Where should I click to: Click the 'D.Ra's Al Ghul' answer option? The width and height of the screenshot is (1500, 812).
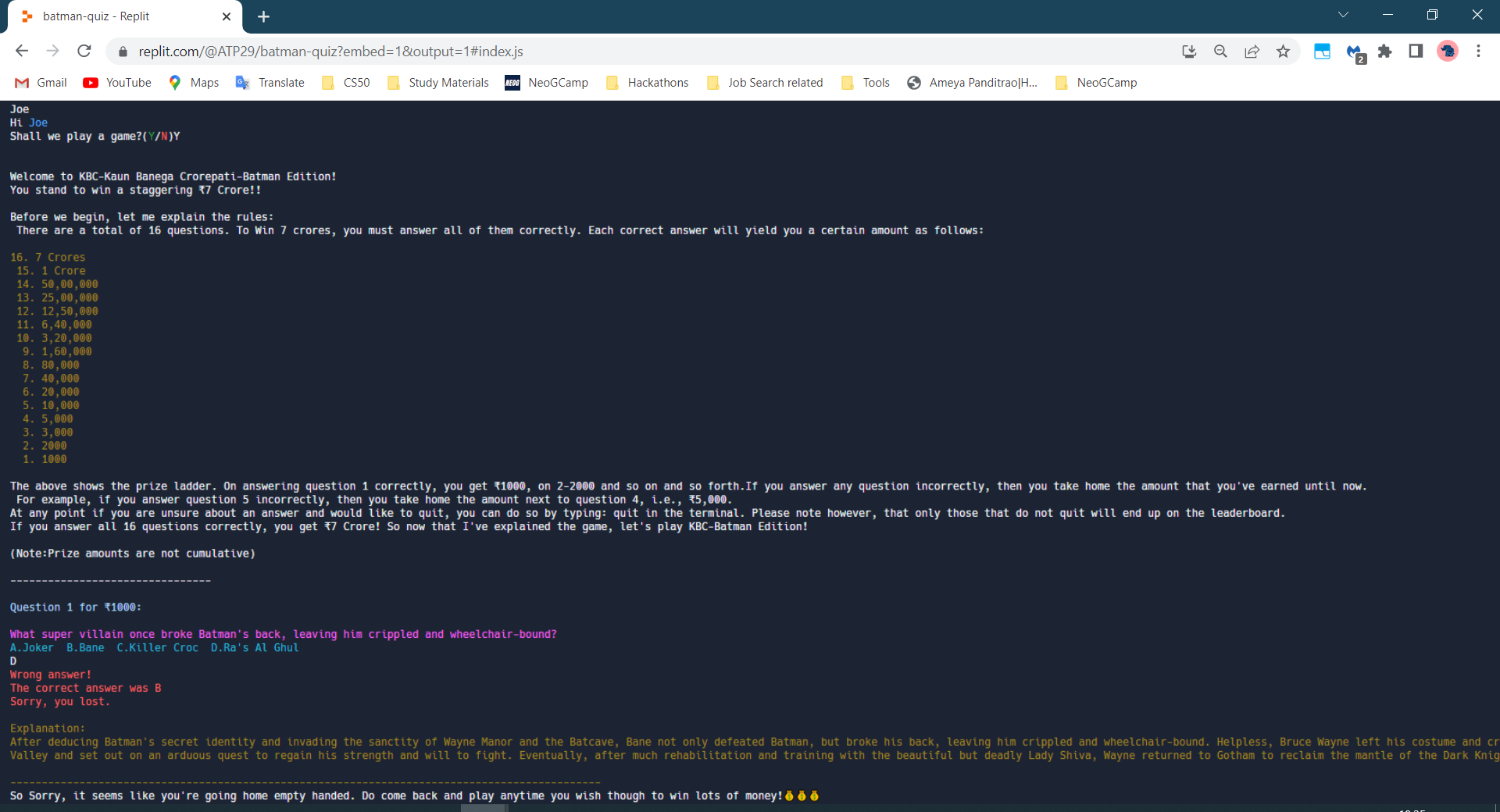(x=255, y=648)
